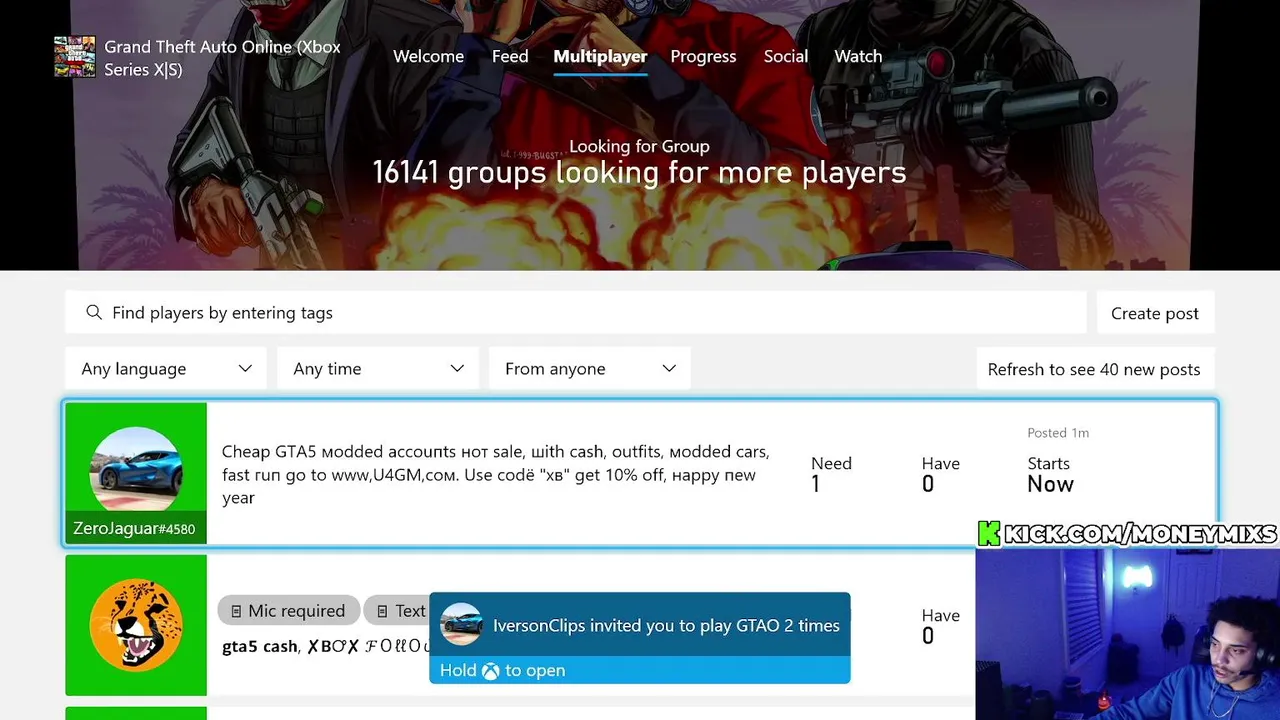This screenshot has height=720, width=1280.
Task: Switch to the Watch tab
Action: 858,56
